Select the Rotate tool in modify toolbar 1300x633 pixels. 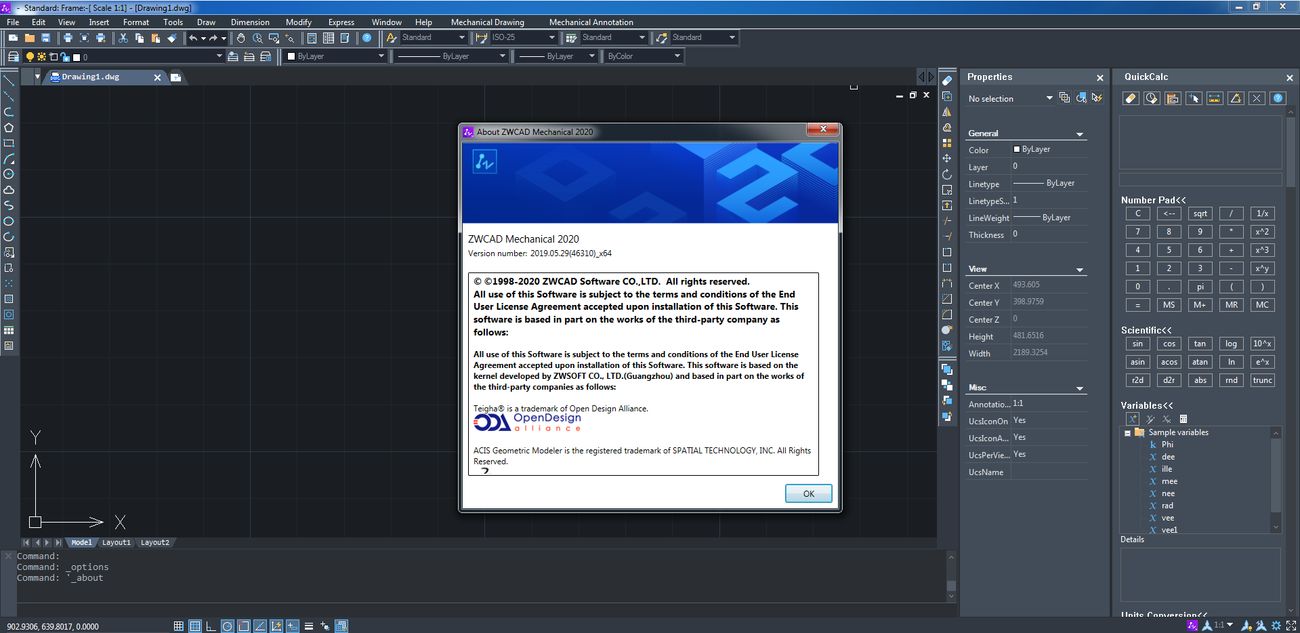947,174
